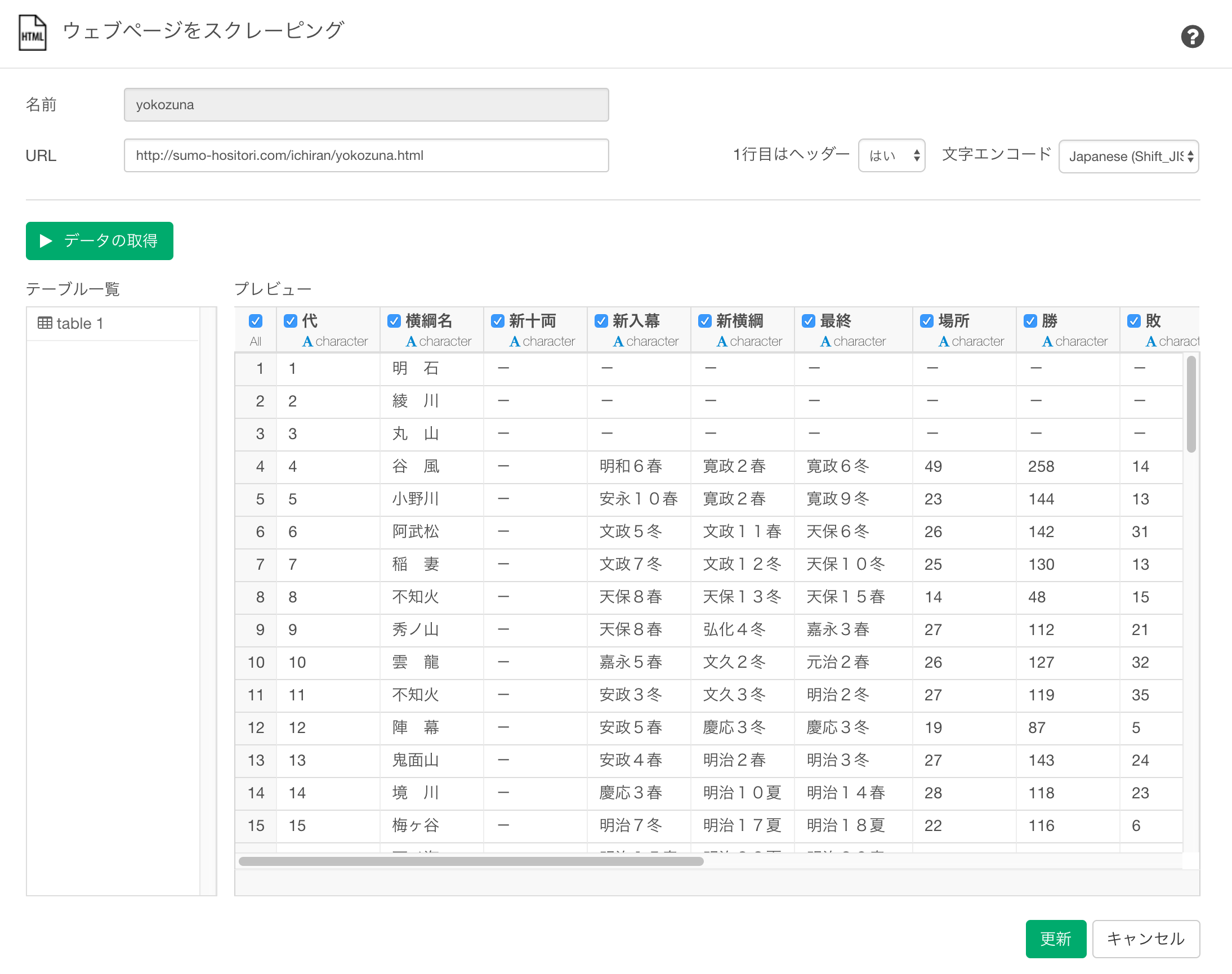Click character type icon under 場所 column
The image size is (1232, 974).
[x=943, y=342]
